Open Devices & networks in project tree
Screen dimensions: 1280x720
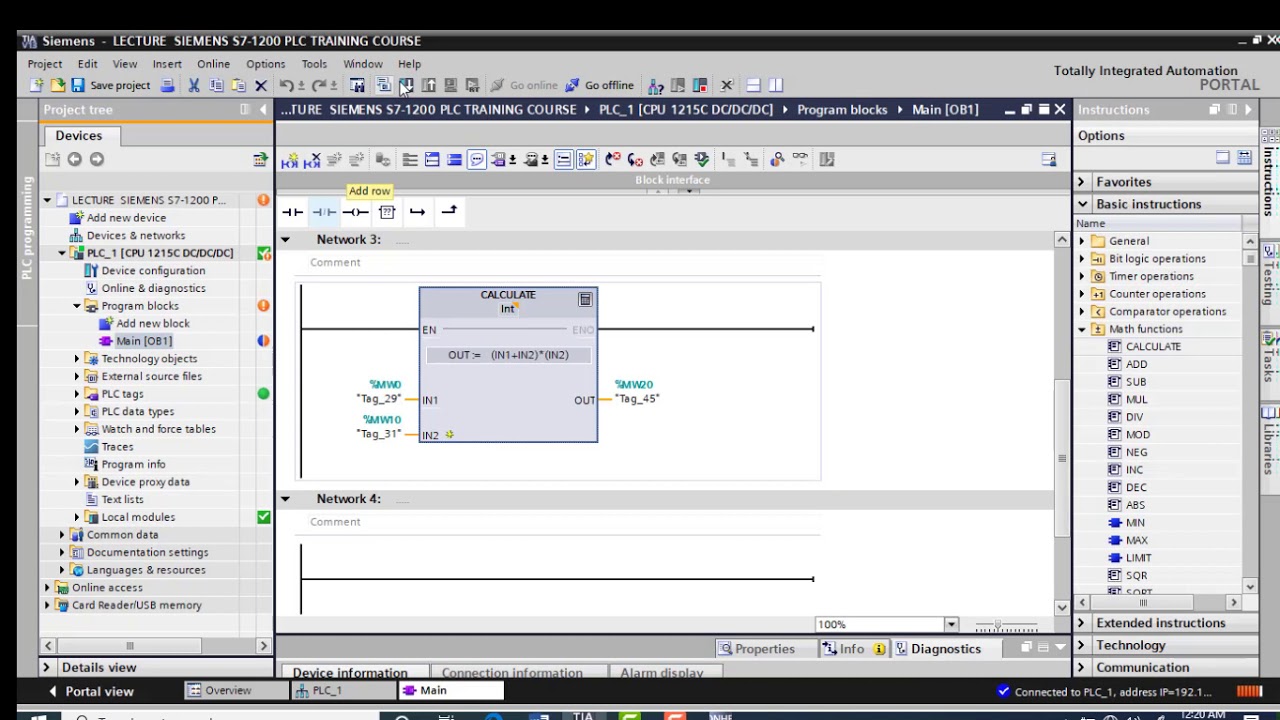click(x=135, y=235)
